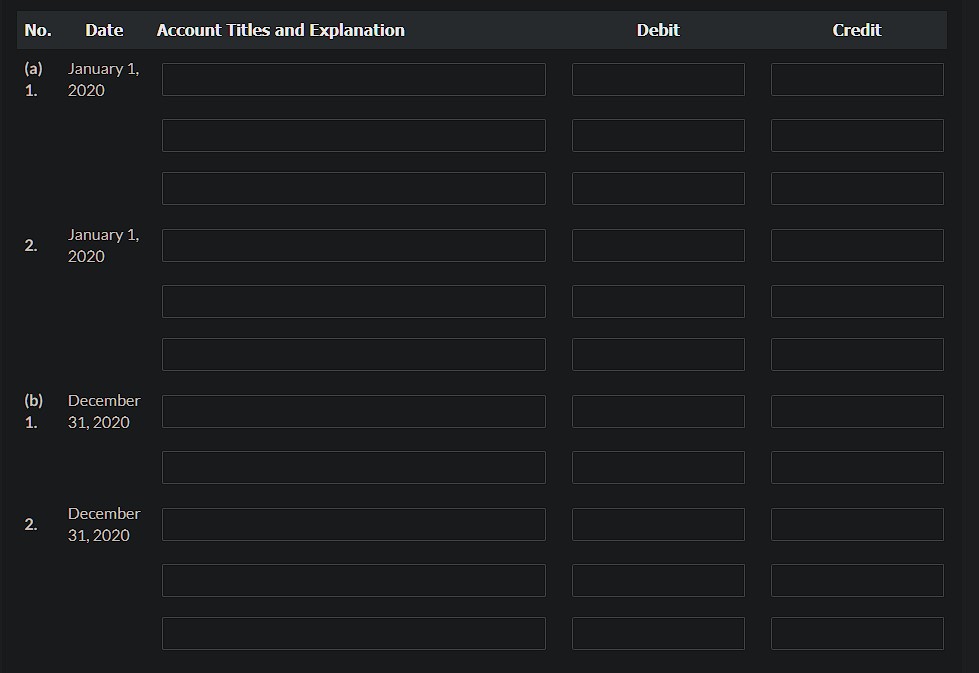
Task: Click the 'No.' column header
Action: tap(37, 30)
